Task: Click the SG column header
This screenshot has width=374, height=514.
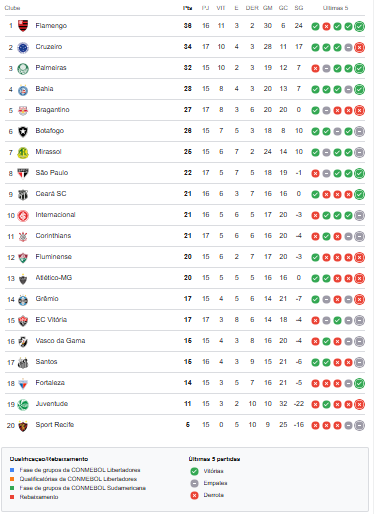Action: coord(299,8)
